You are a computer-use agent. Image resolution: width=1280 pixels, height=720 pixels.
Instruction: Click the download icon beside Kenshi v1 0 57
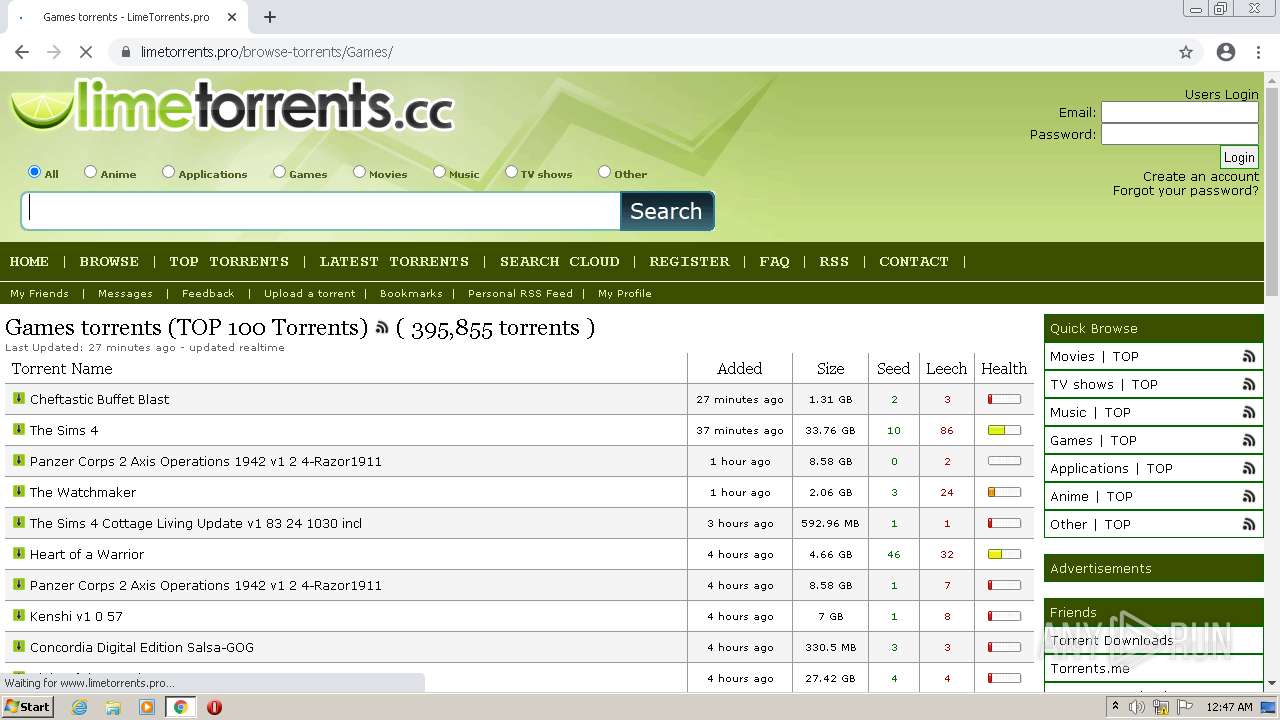18,615
